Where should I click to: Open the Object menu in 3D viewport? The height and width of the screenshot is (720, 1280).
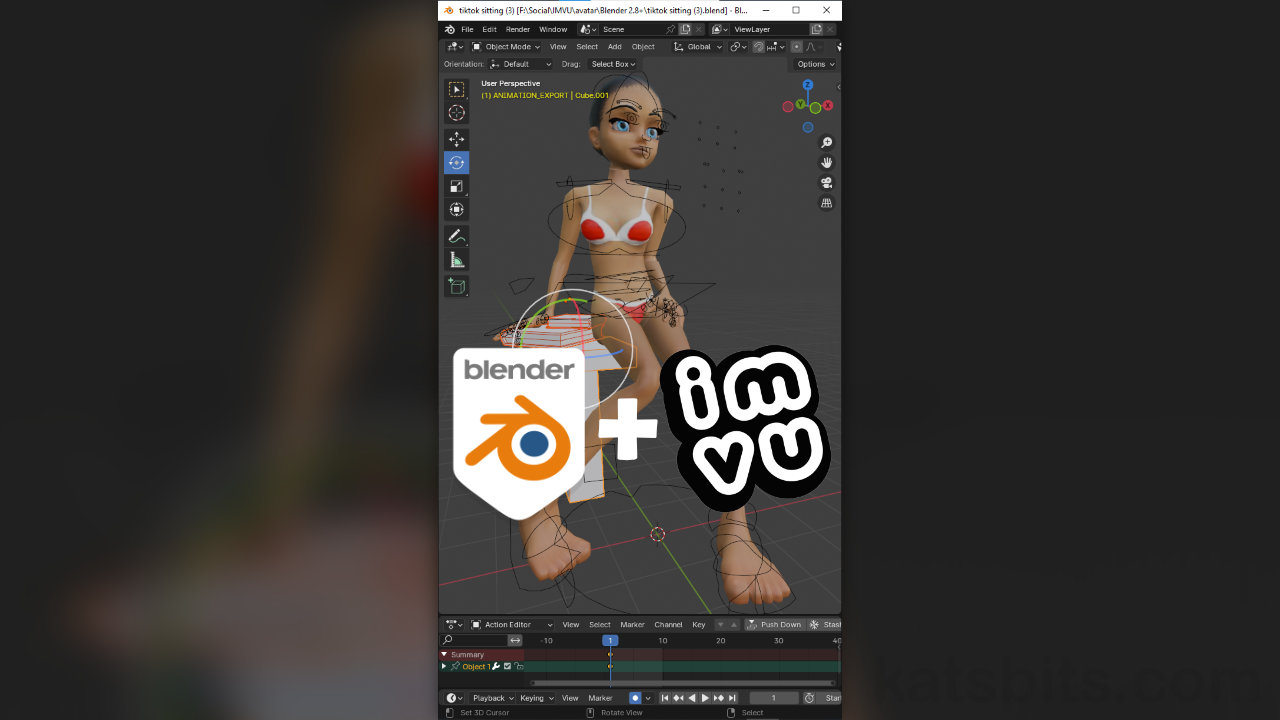coord(643,47)
